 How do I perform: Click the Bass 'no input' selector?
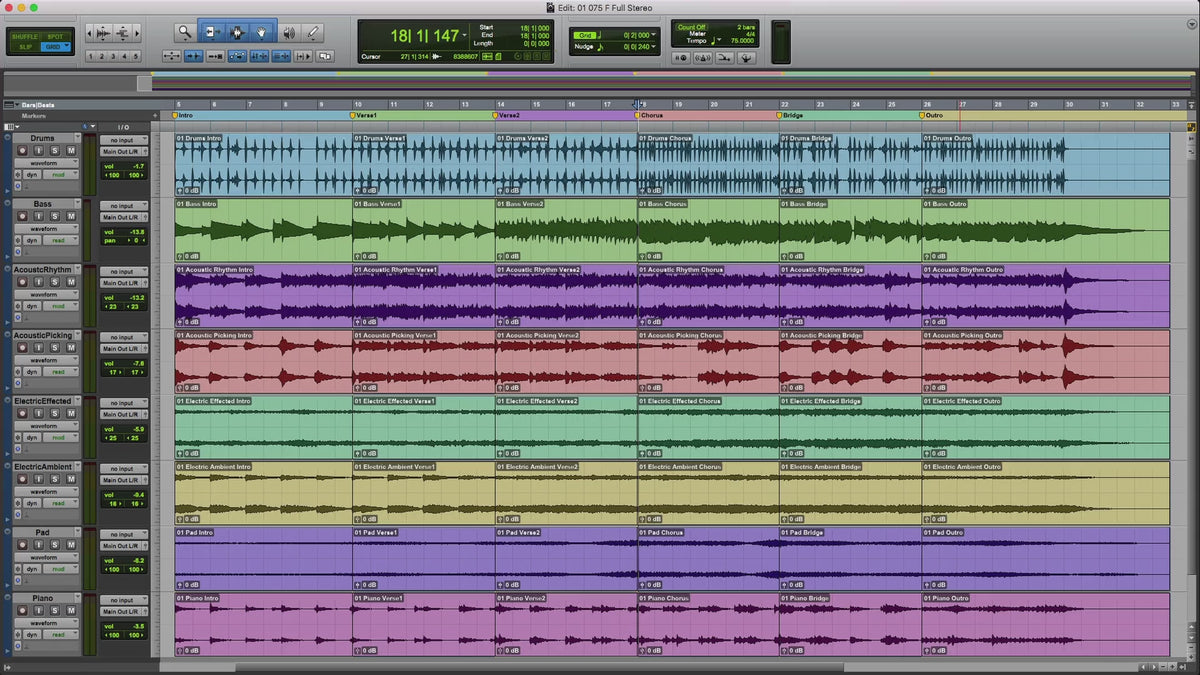123,205
